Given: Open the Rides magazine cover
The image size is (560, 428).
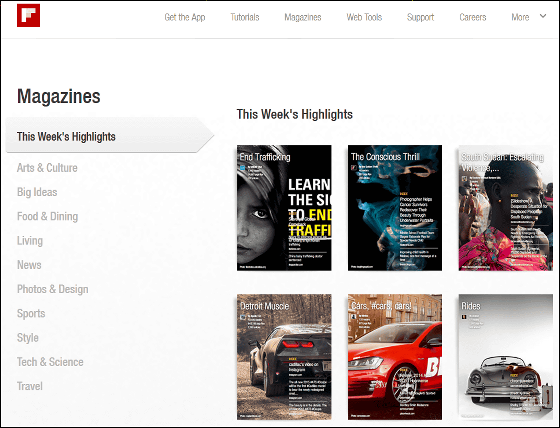Looking at the screenshot, I should (x=506, y=357).
